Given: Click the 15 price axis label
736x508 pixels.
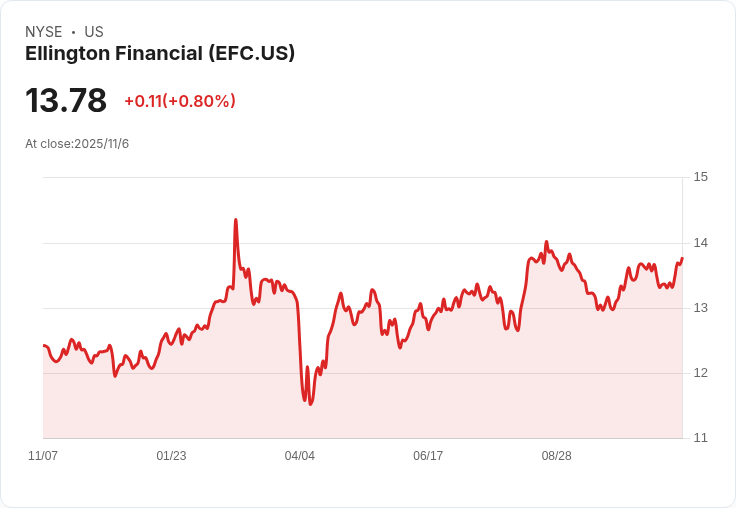Looking at the screenshot, I should [700, 178].
